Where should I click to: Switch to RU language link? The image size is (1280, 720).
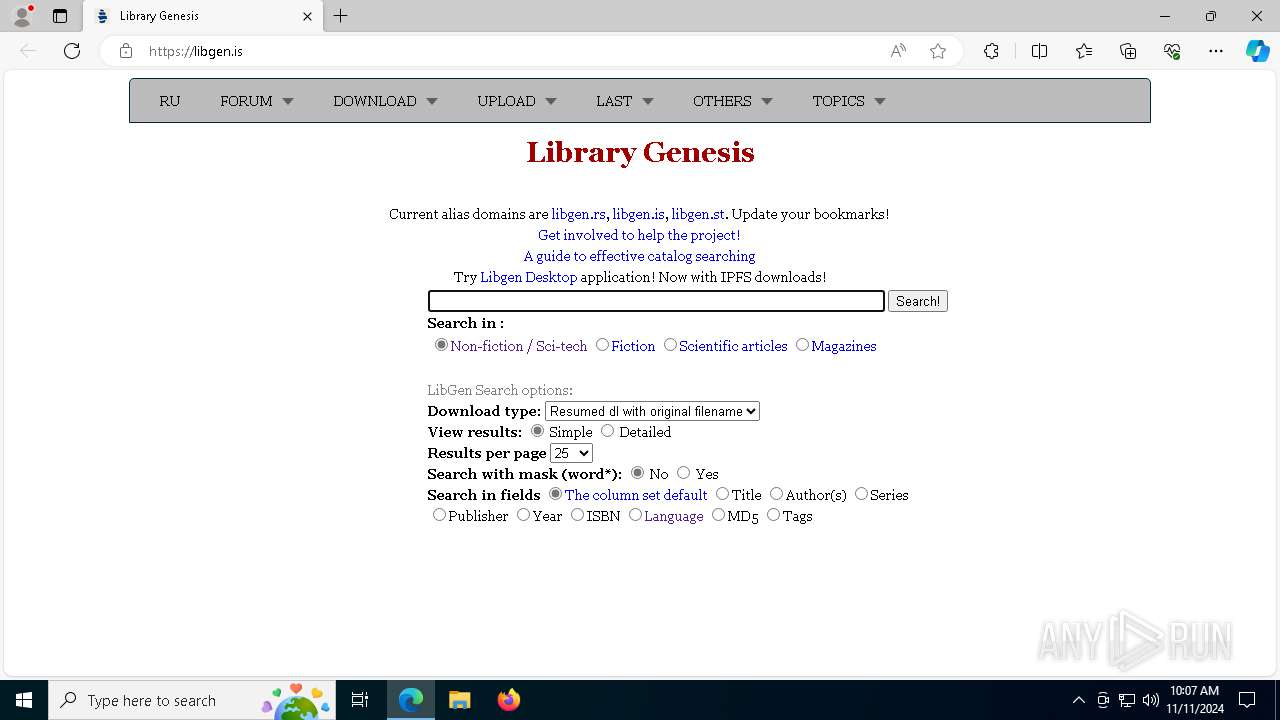170,101
